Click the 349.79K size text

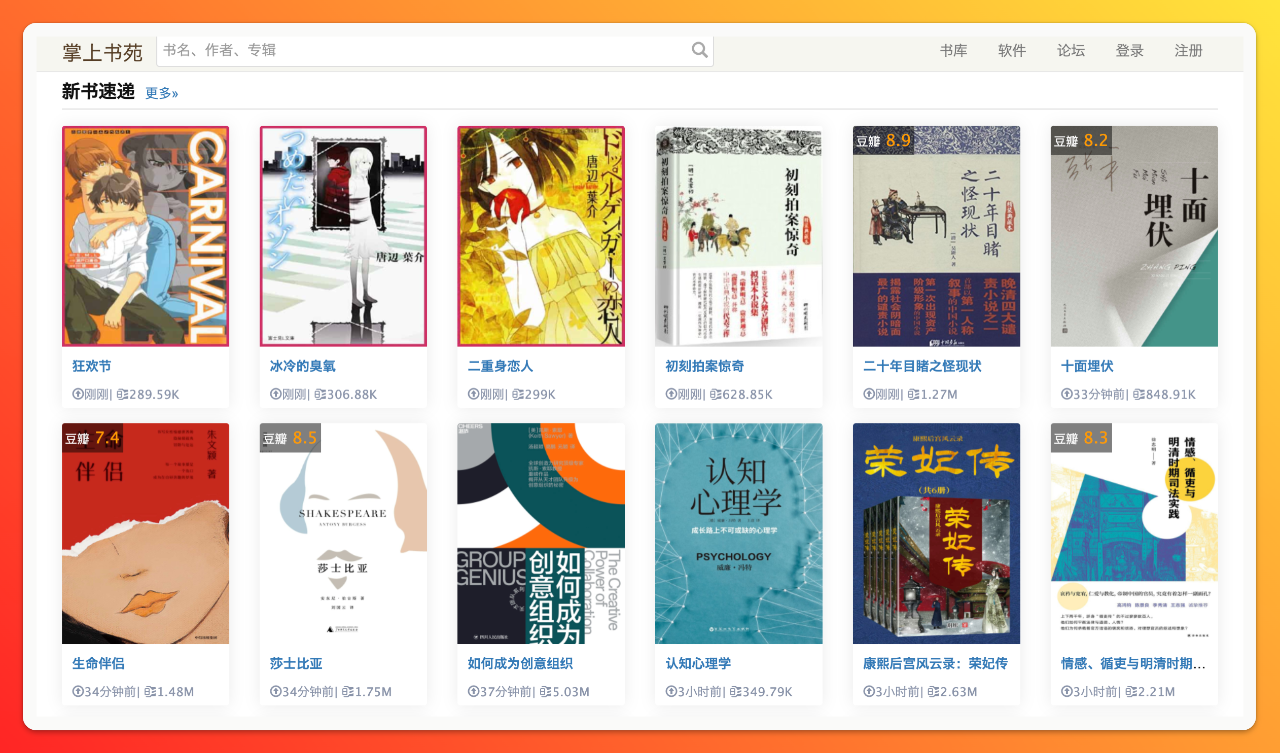coord(766,692)
